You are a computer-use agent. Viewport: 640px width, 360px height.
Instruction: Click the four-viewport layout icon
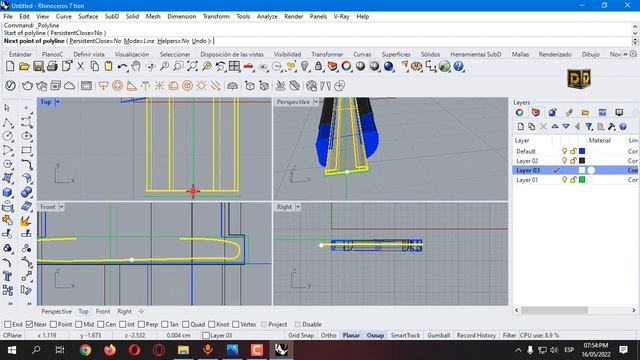click(x=234, y=66)
